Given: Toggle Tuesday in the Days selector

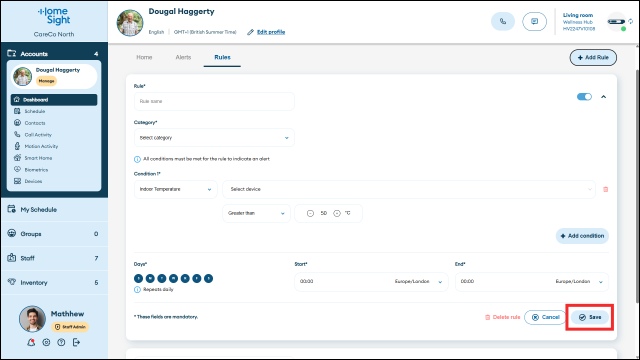Looking at the screenshot, I should pyautogui.click(x=162, y=278).
